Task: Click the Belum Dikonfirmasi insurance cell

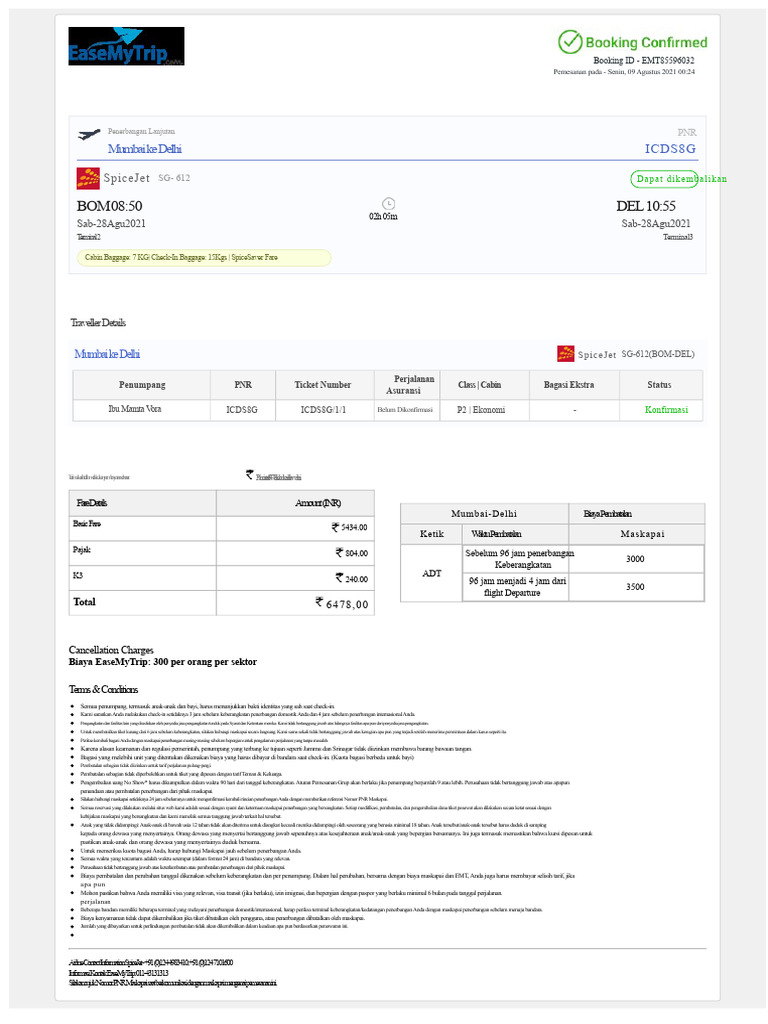Action: pyautogui.click(x=405, y=410)
